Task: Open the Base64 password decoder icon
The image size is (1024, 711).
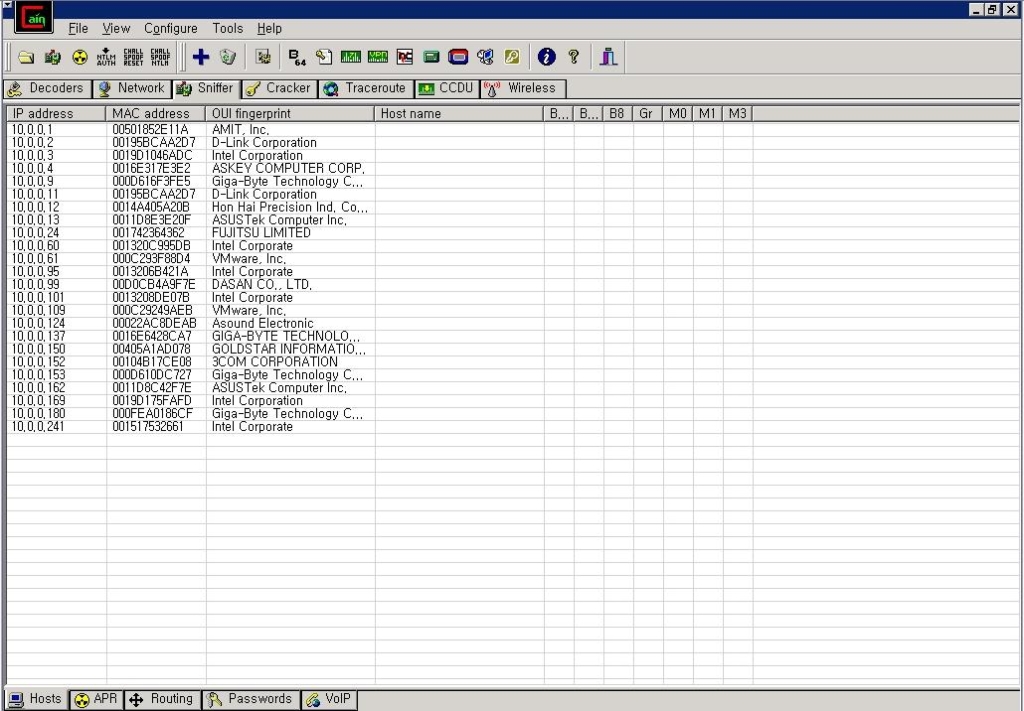Action: (297, 57)
